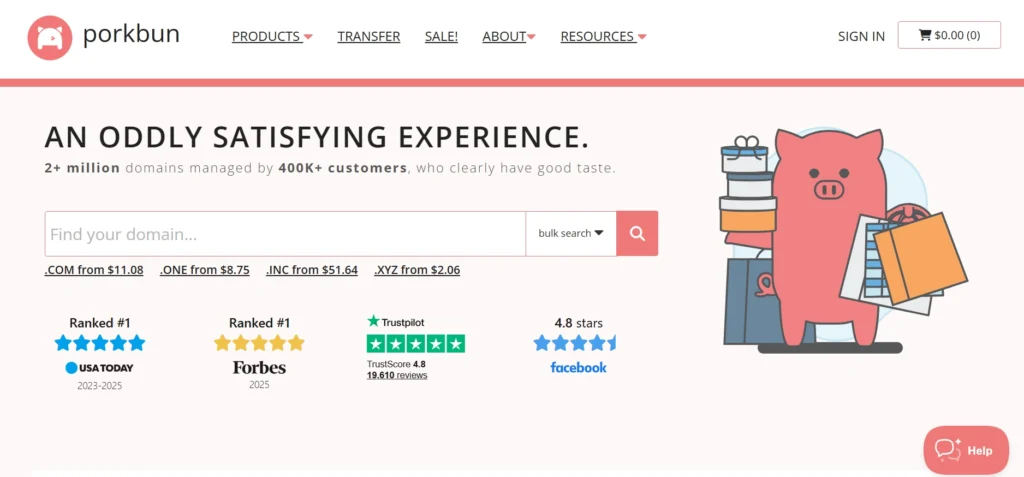This screenshot has width=1024, height=477.
Task: Select the .COM from $11.08 link
Action: tap(94, 270)
